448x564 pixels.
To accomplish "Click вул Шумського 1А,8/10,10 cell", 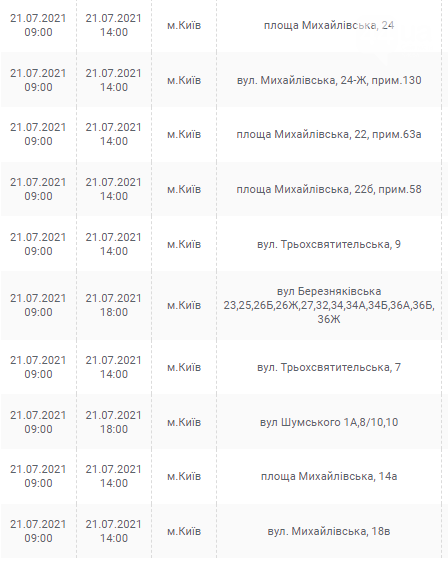I will coord(329,422).
